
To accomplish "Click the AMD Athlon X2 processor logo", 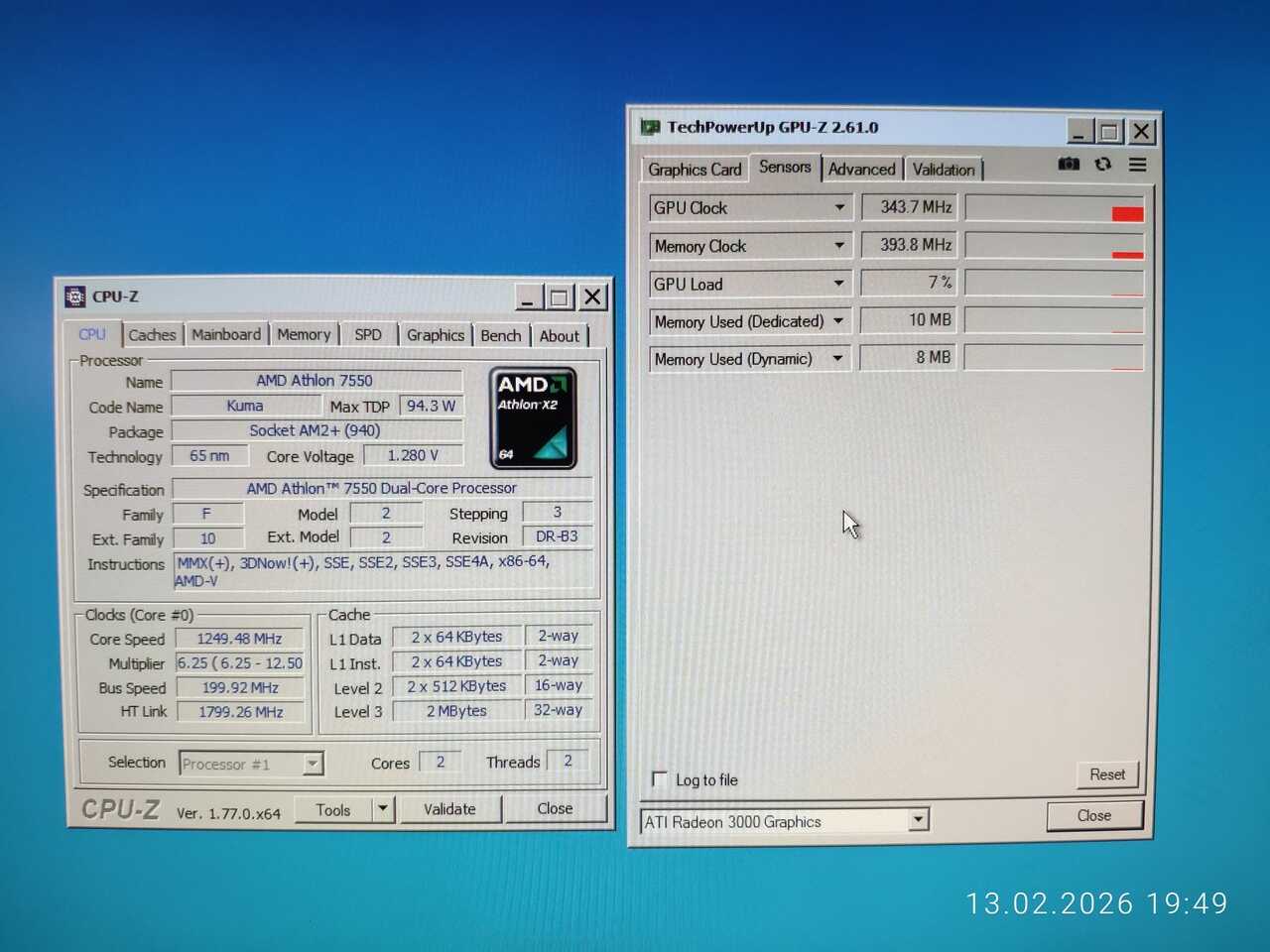I will tap(533, 417).
